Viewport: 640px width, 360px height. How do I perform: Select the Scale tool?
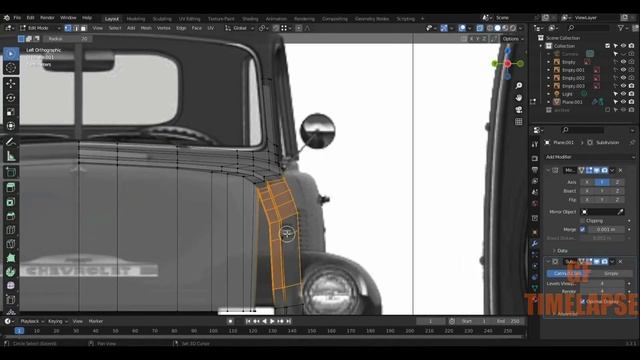point(11,112)
